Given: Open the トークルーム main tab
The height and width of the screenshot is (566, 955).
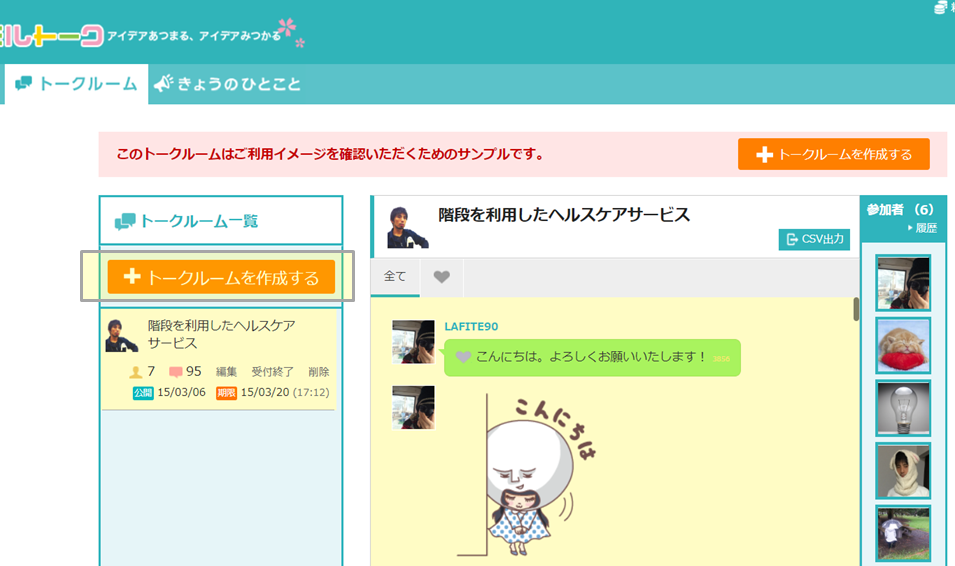Looking at the screenshot, I should coord(76,84).
